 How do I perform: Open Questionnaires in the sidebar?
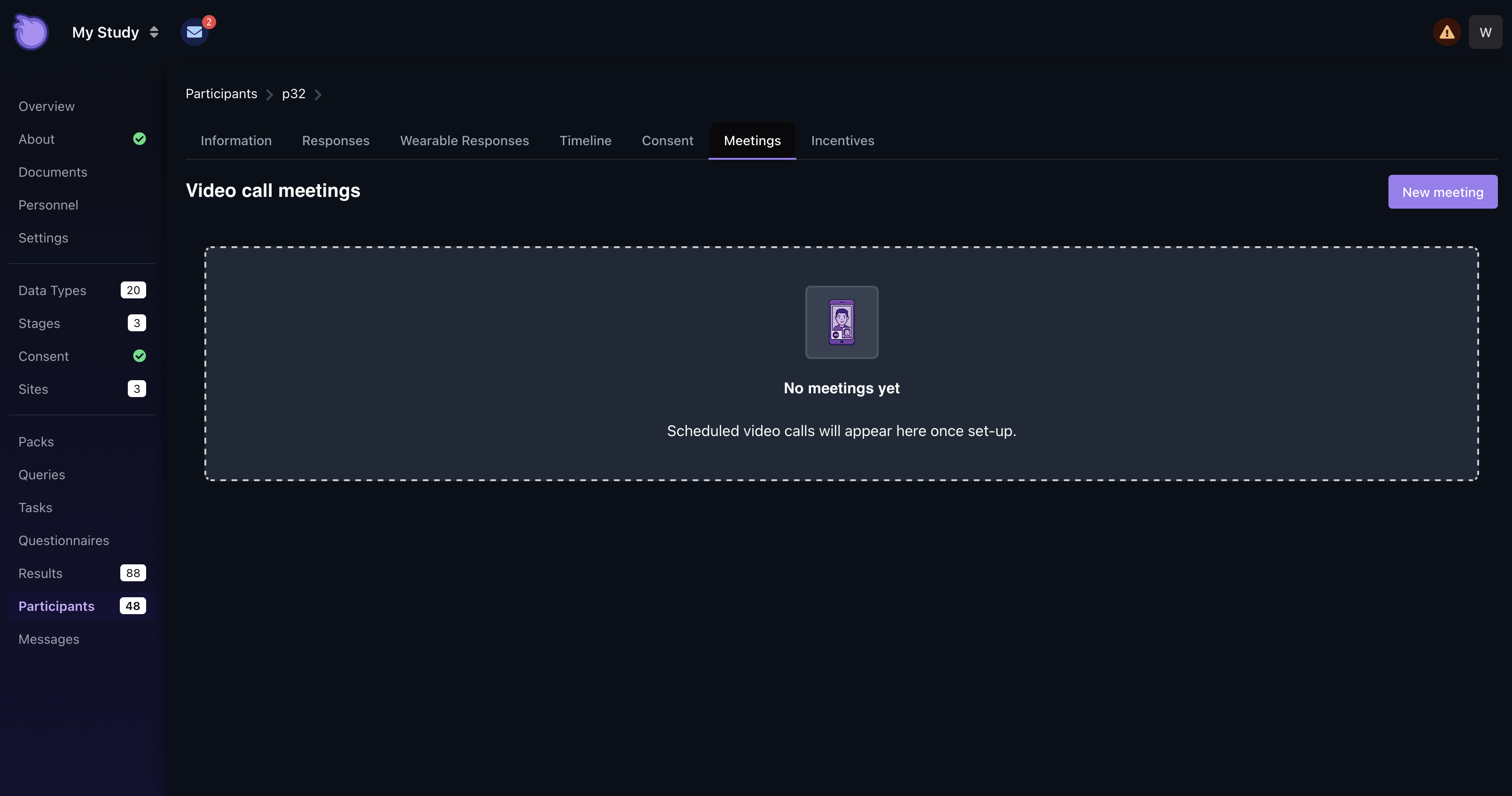pos(63,541)
